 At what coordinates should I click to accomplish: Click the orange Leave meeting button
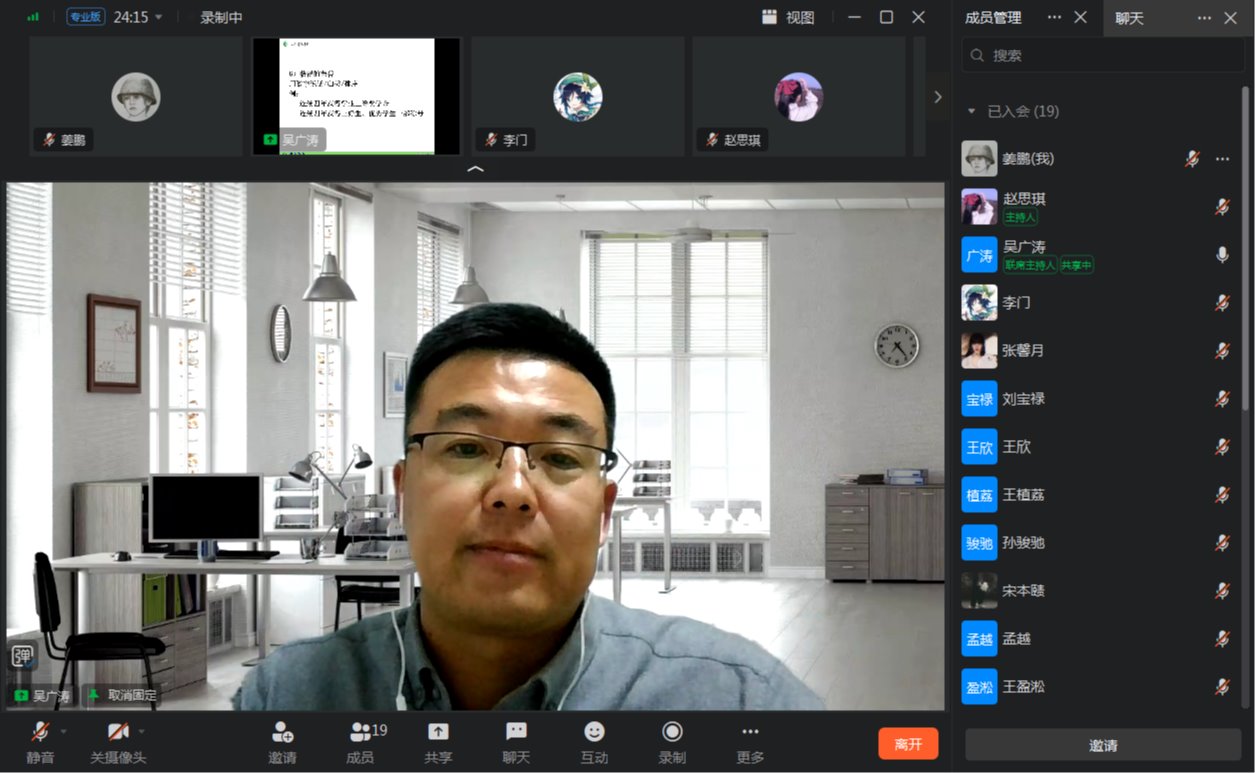pyautogui.click(x=908, y=744)
